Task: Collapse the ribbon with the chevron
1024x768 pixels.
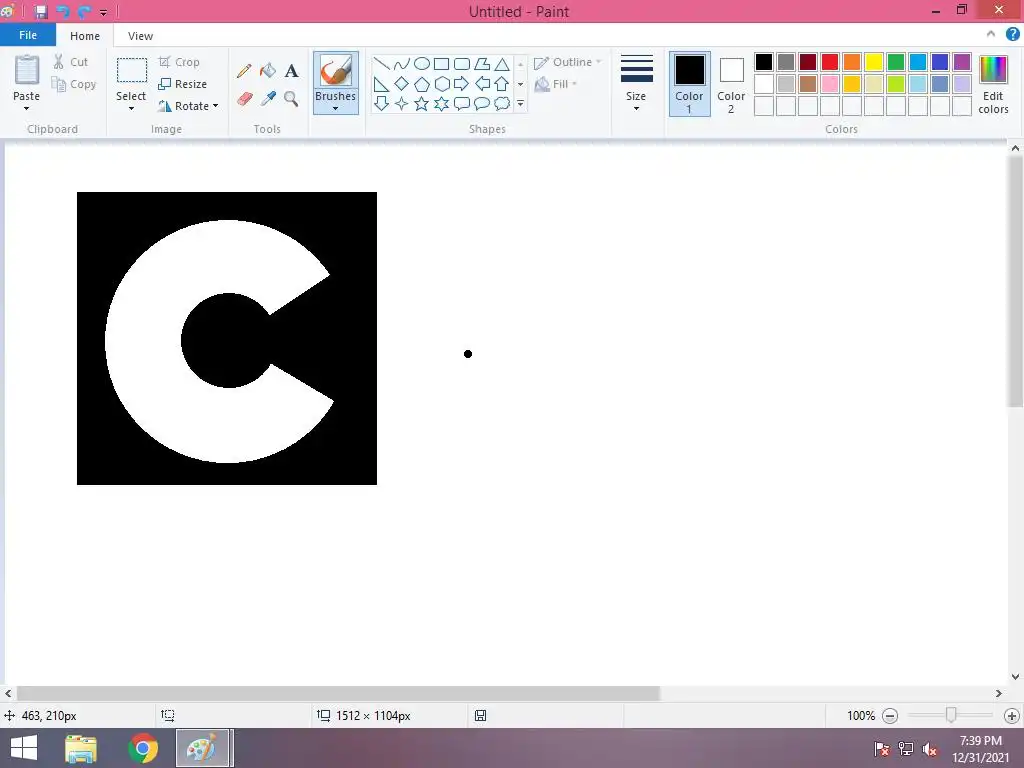Action: (991, 34)
